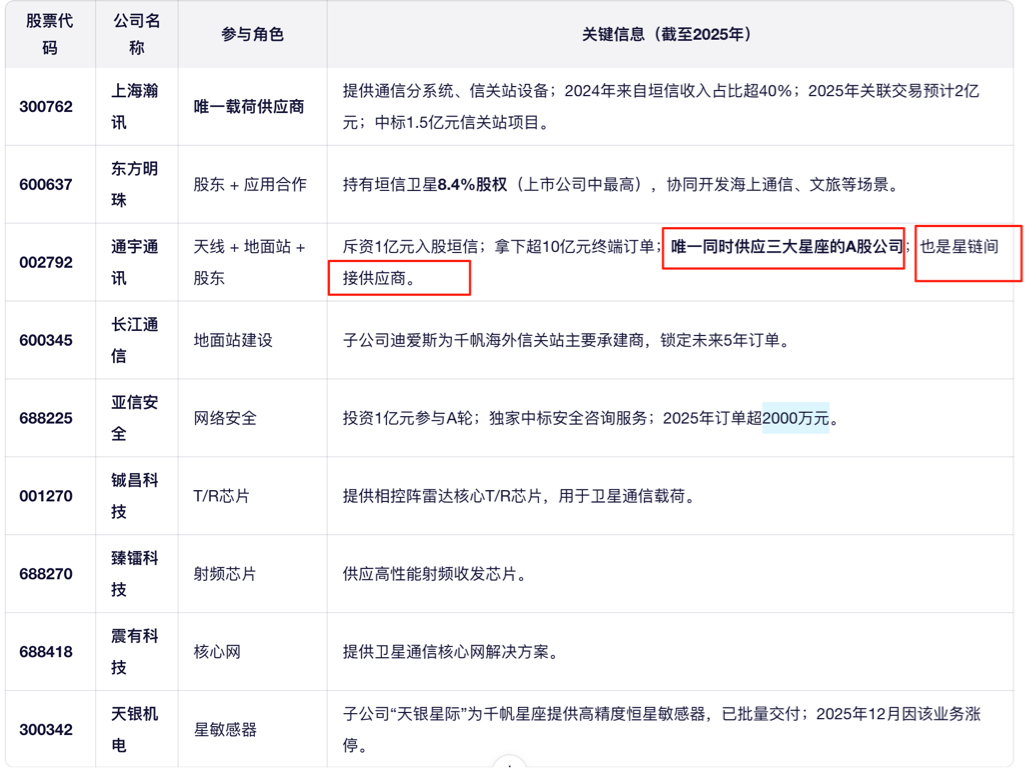Click 上海瀚讯 info about 信关站设备
Screen dimensions: 1026x768
[662, 107]
